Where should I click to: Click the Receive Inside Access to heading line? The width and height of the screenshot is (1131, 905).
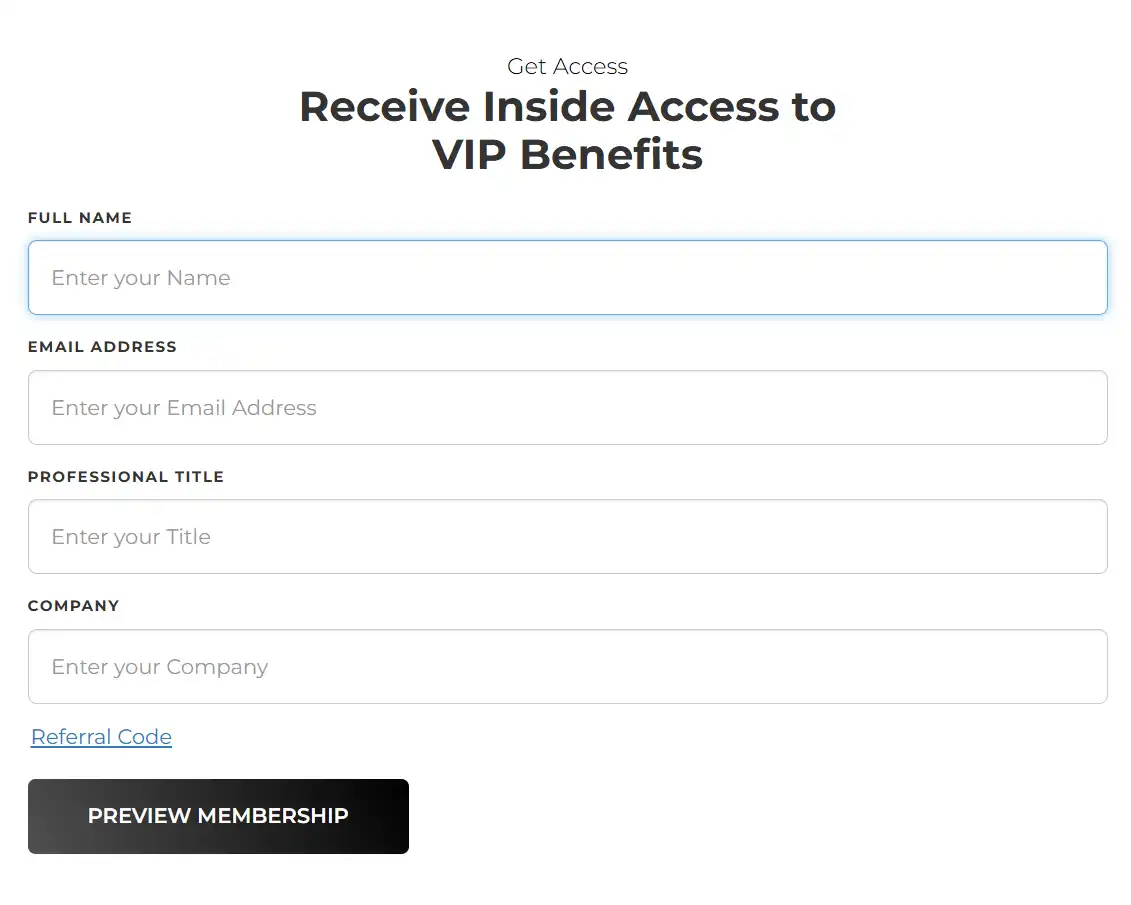tap(567, 107)
